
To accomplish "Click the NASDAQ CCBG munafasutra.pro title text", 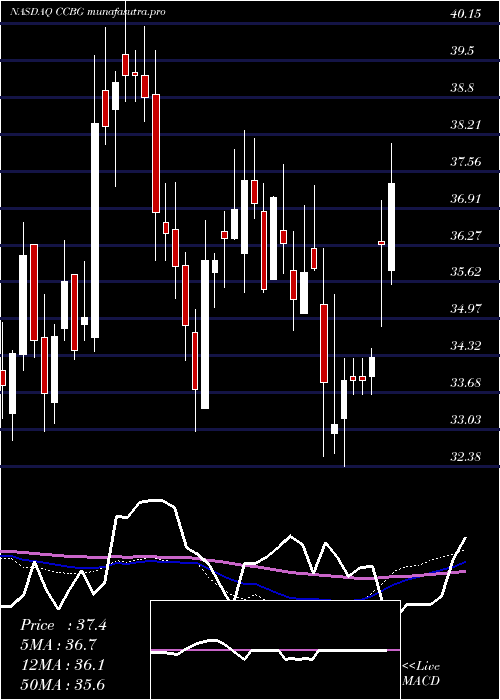I will tap(88, 12).
